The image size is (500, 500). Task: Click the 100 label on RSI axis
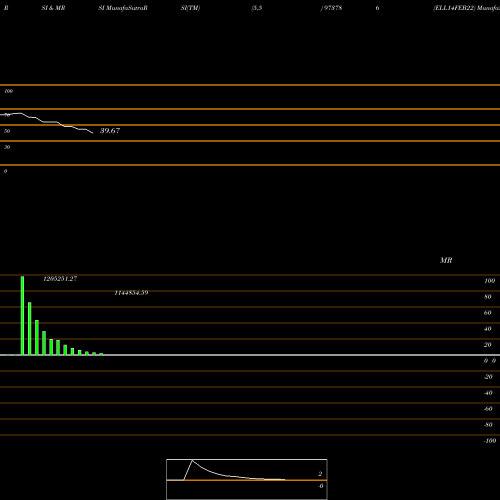8,91
